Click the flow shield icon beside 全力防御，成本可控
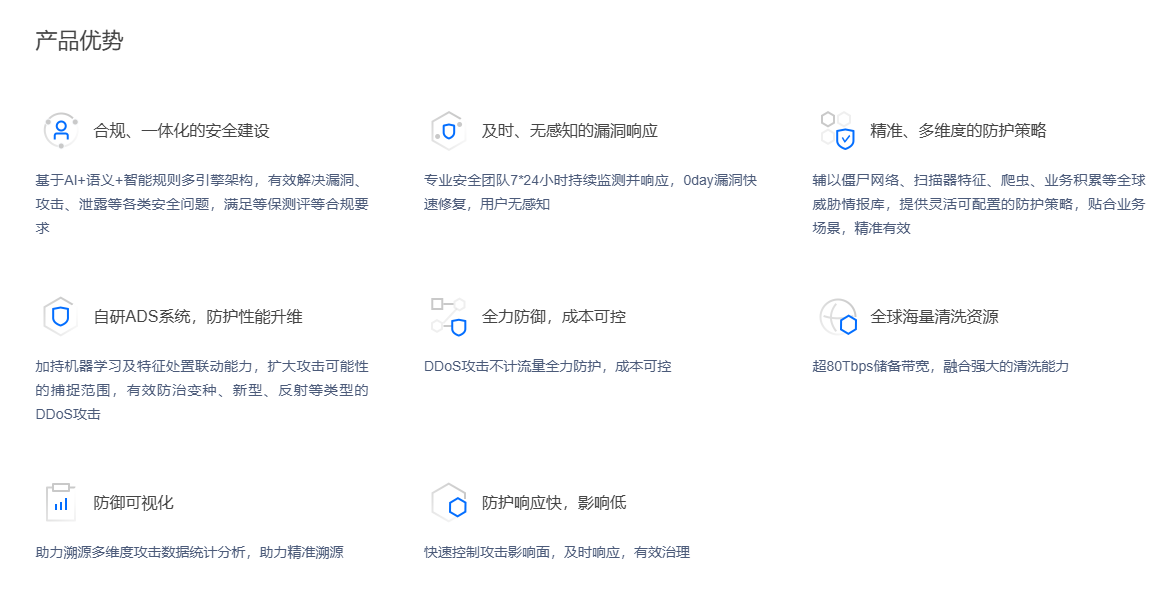This screenshot has height=597, width=1173. [449, 316]
